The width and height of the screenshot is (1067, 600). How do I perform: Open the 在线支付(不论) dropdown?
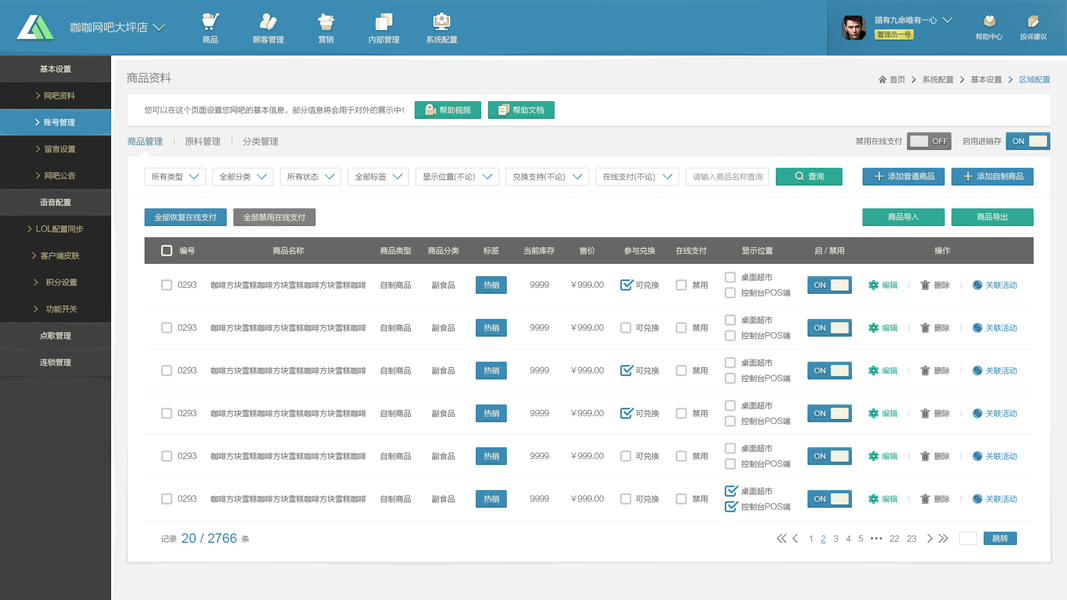click(637, 177)
